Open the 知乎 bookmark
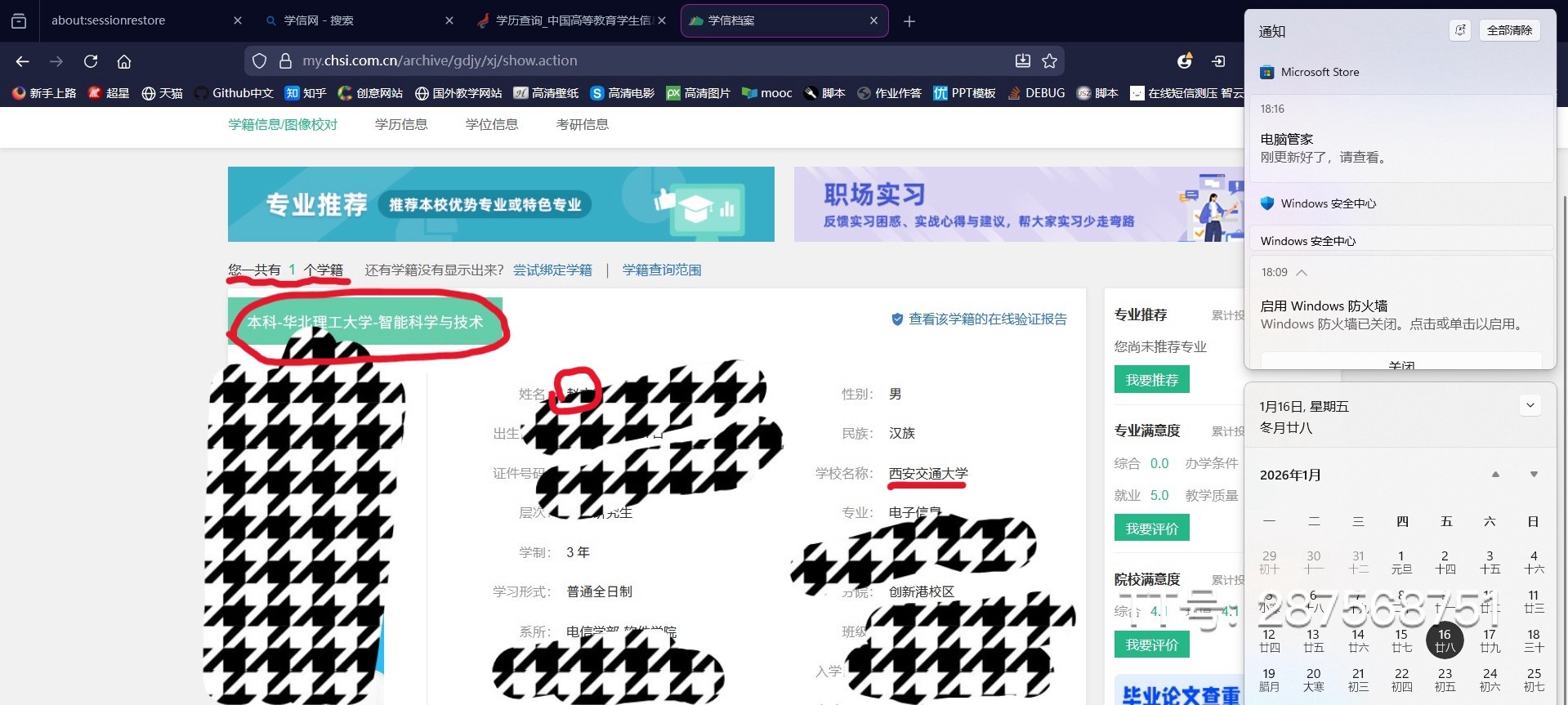The height and width of the screenshot is (705, 1568). coord(306,93)
